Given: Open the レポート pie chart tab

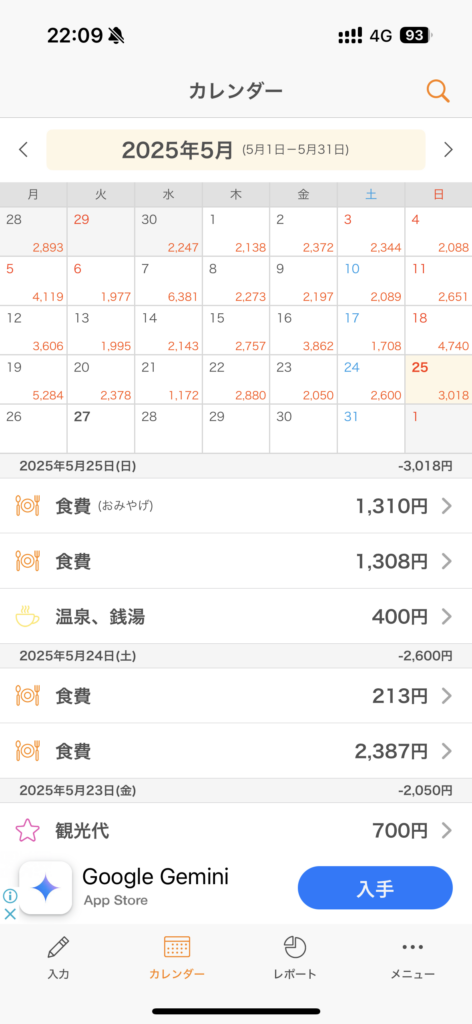Looking at the screenshot, I should pos(295,957).
